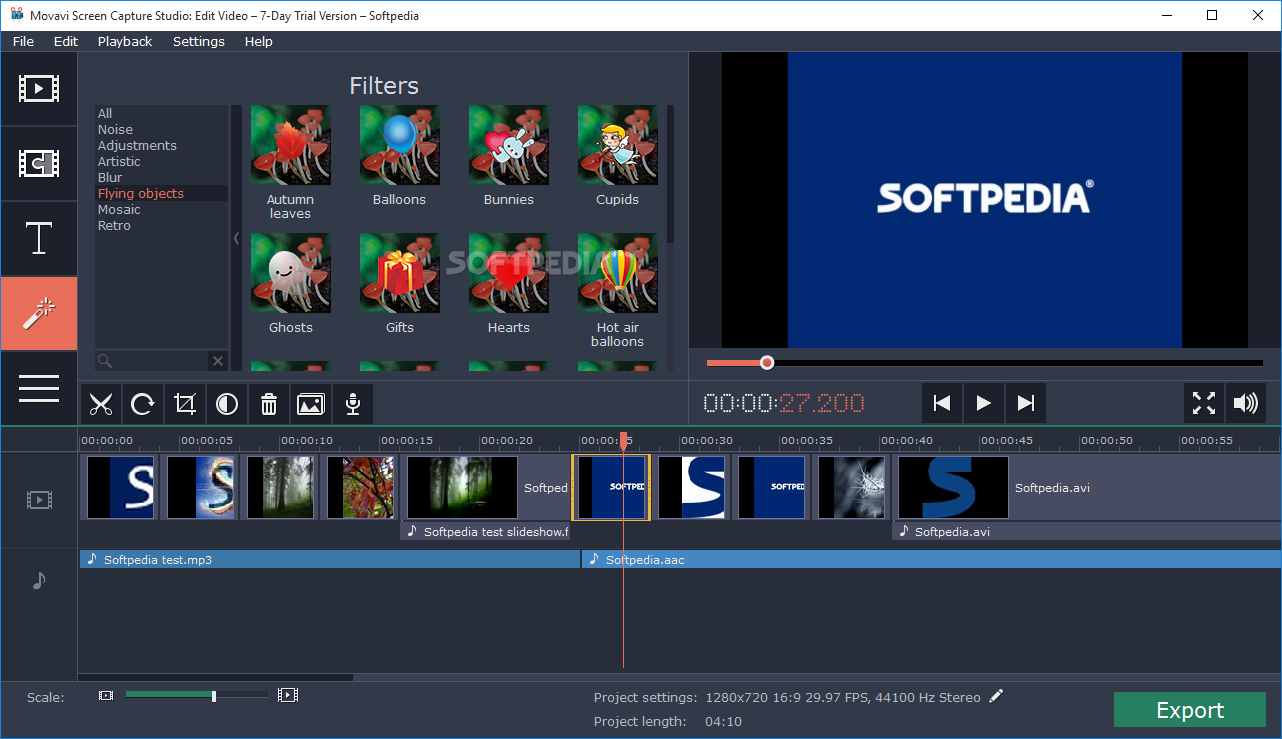Open the Transitions tab in sidebar

pos(39,164)
